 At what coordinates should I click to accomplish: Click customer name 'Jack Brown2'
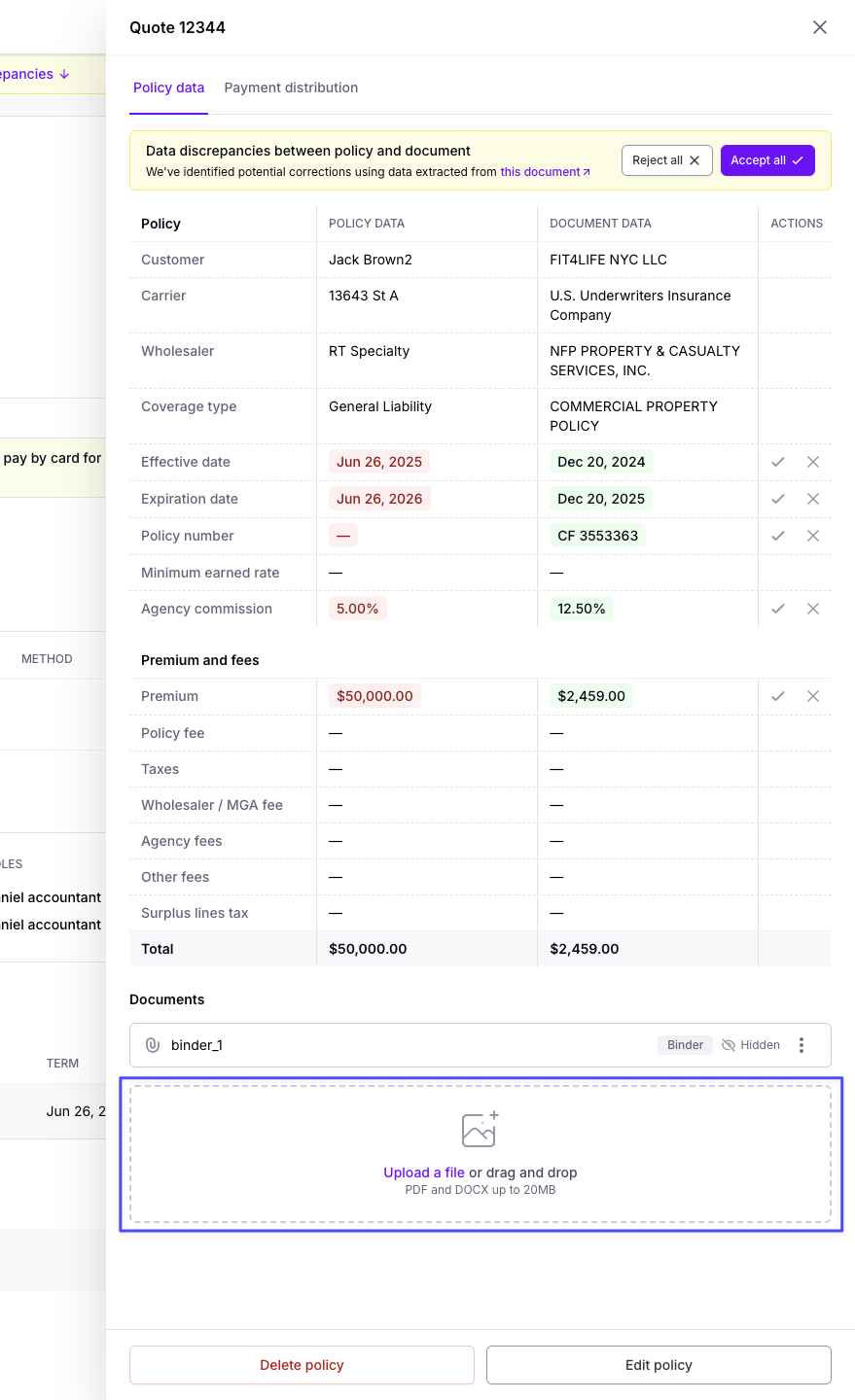pyautogui.click(x=371, y=260)
